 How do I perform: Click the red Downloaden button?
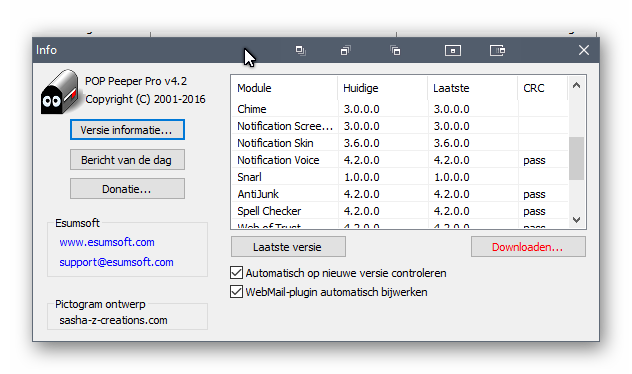coord(528,247)
